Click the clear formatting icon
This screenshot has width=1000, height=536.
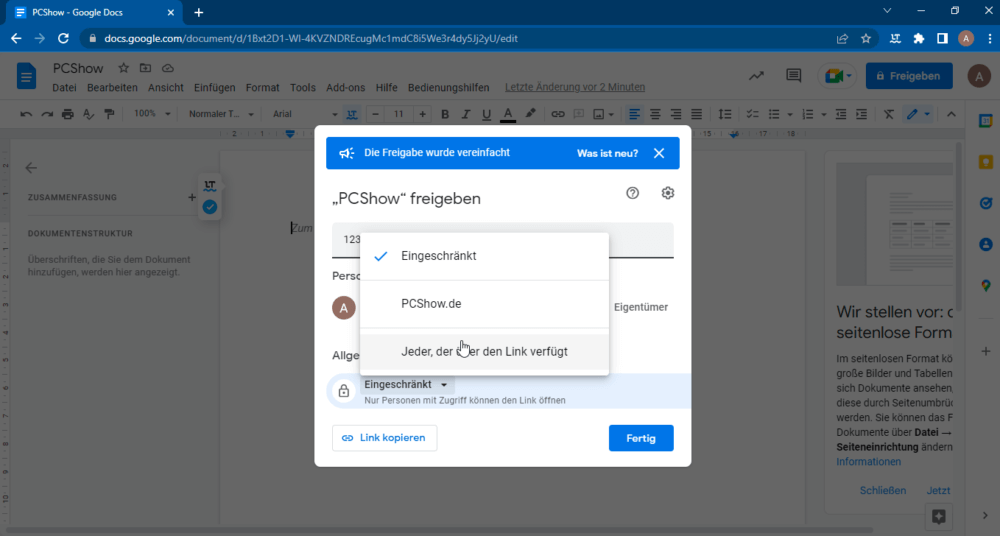(x=888, y=114)
